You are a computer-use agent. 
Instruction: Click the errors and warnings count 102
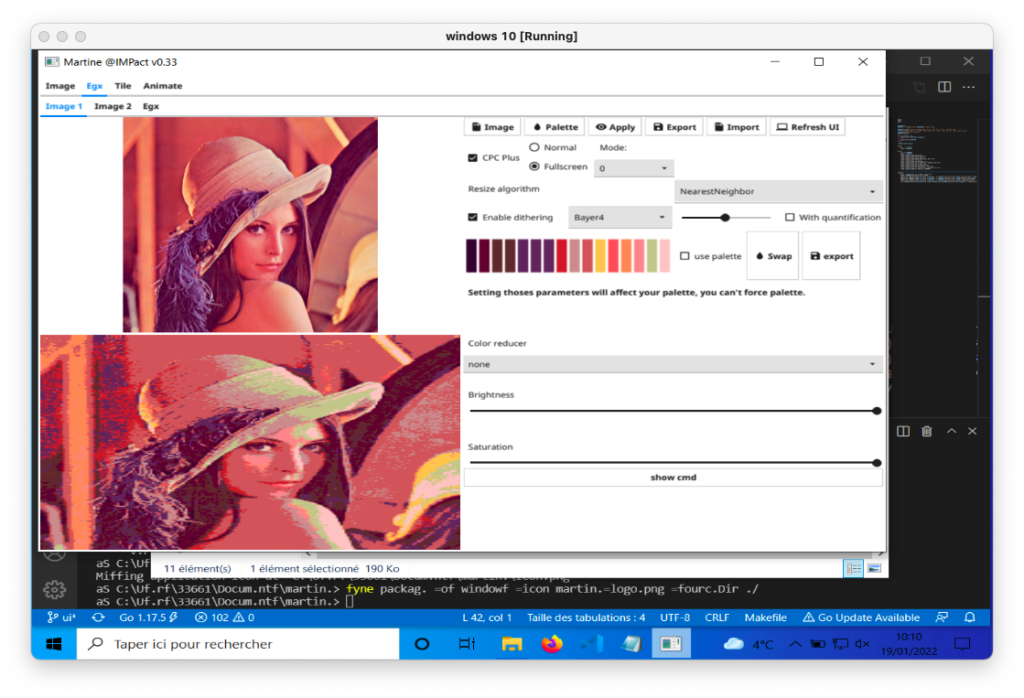click(x=225, y=617)
